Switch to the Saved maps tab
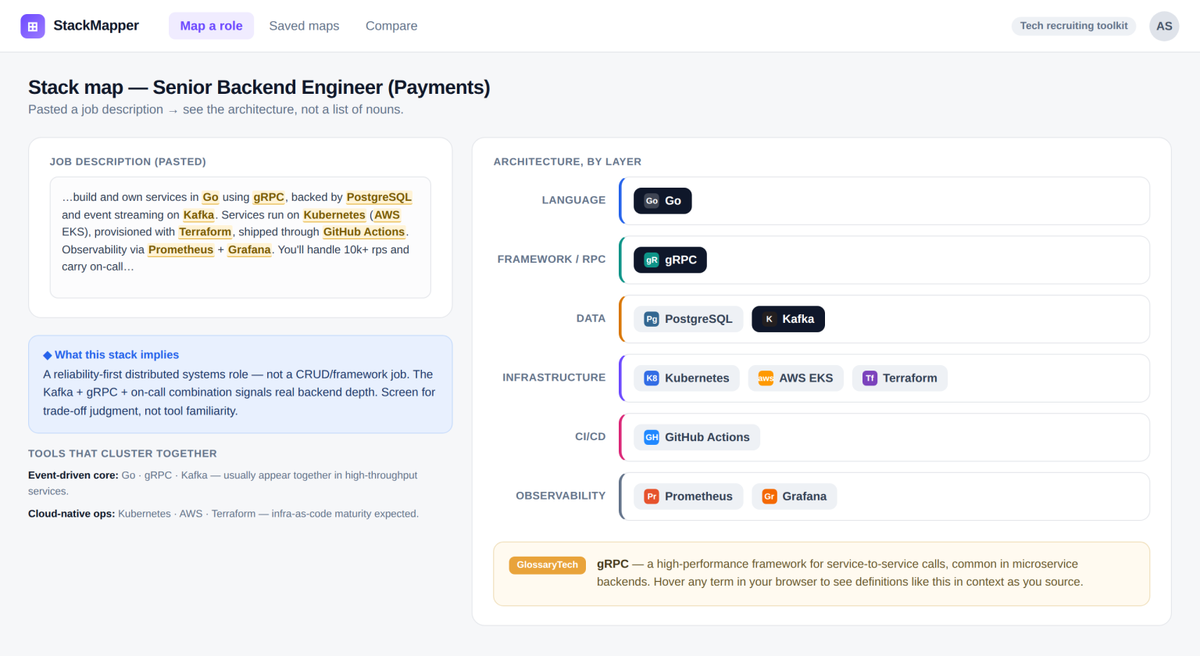Screen dimensions: 1200x656 pos(304,26)
